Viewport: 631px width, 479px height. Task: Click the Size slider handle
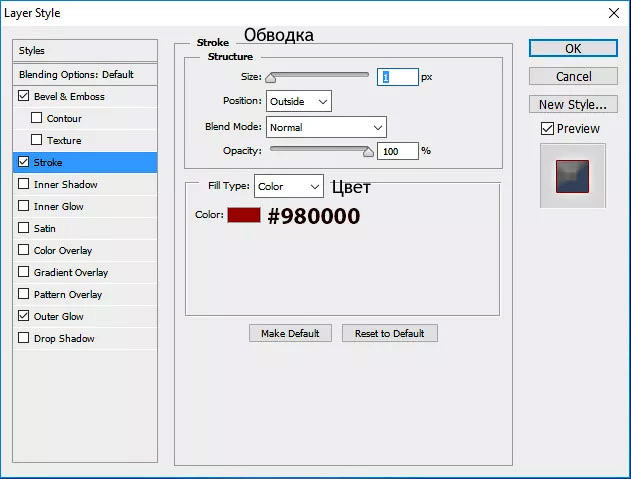271,78
